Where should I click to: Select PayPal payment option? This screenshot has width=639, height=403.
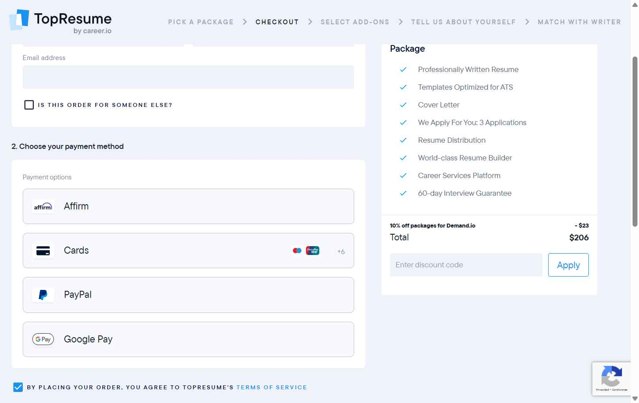(x=188, y=295)
